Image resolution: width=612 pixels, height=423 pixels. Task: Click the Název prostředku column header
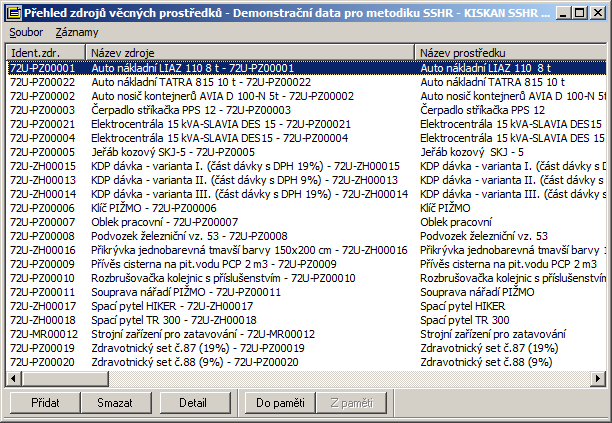[x=510, y=52]
